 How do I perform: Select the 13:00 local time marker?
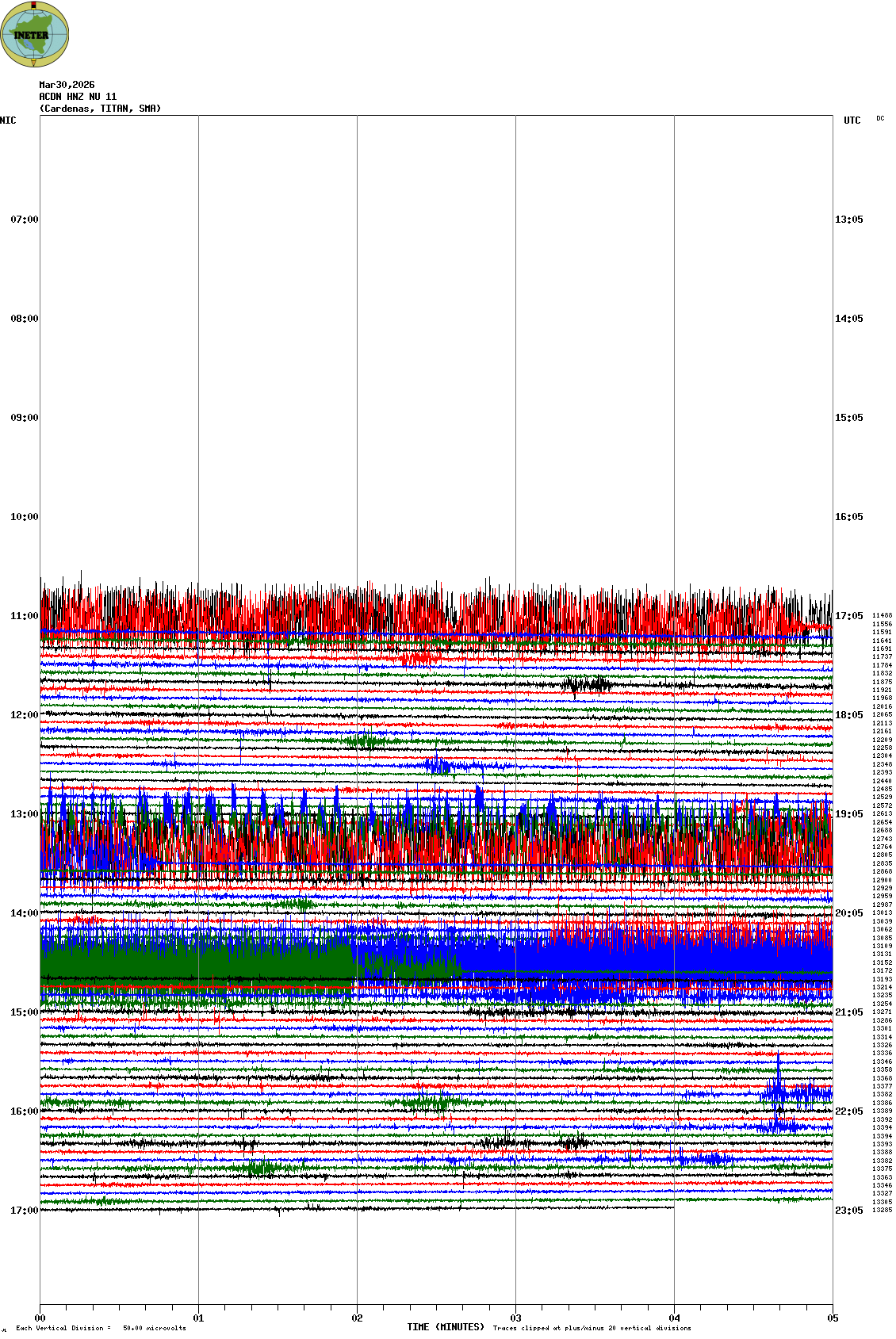pyautogui.click(x=24, y=814)
